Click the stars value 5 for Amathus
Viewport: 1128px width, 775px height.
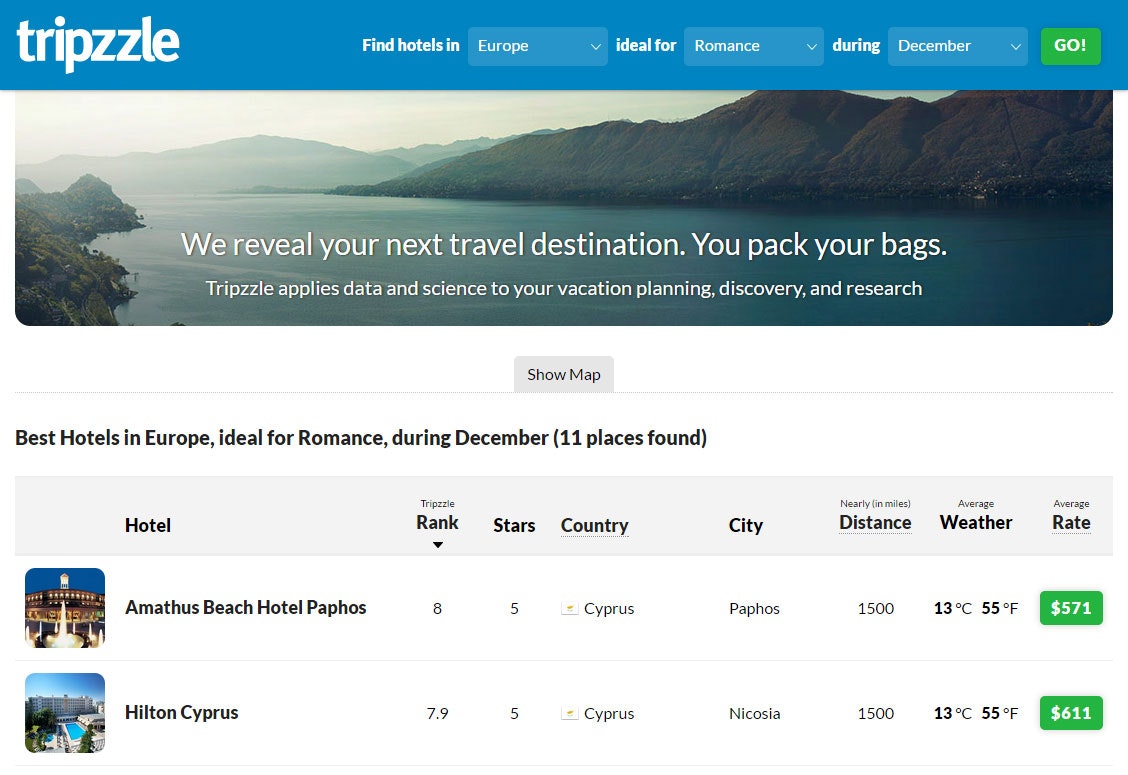click(x=514, y=609)
